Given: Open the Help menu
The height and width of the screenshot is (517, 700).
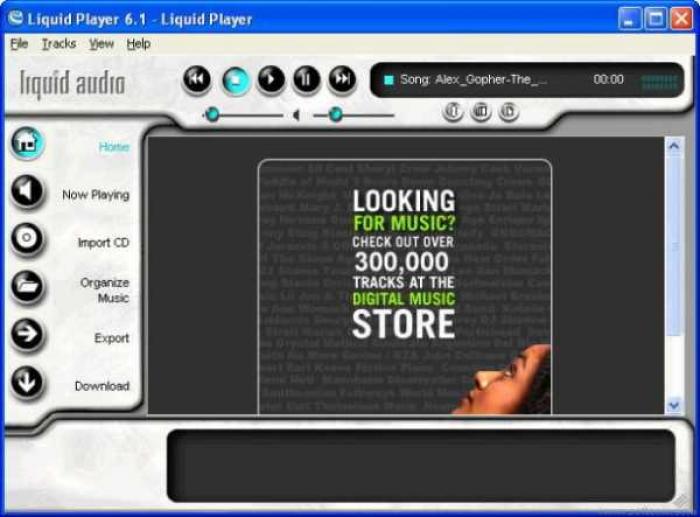Looking at the screenshot, I should (x=138, y=44).
